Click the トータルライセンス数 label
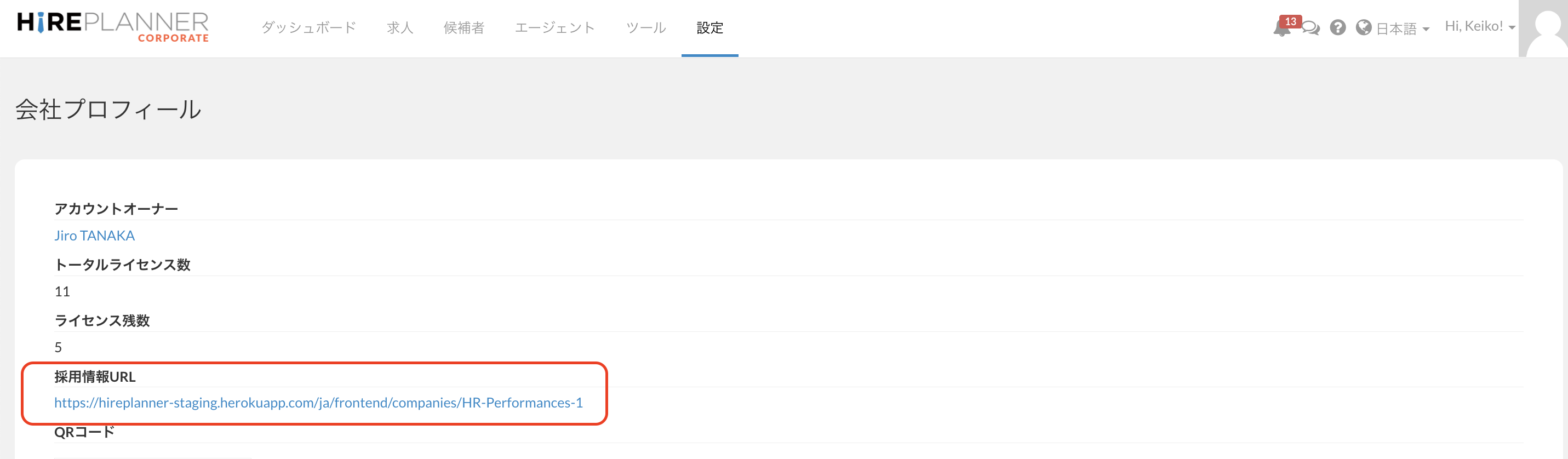Image resolution: width=1568 pixels, height=459 pixels. 122,265
